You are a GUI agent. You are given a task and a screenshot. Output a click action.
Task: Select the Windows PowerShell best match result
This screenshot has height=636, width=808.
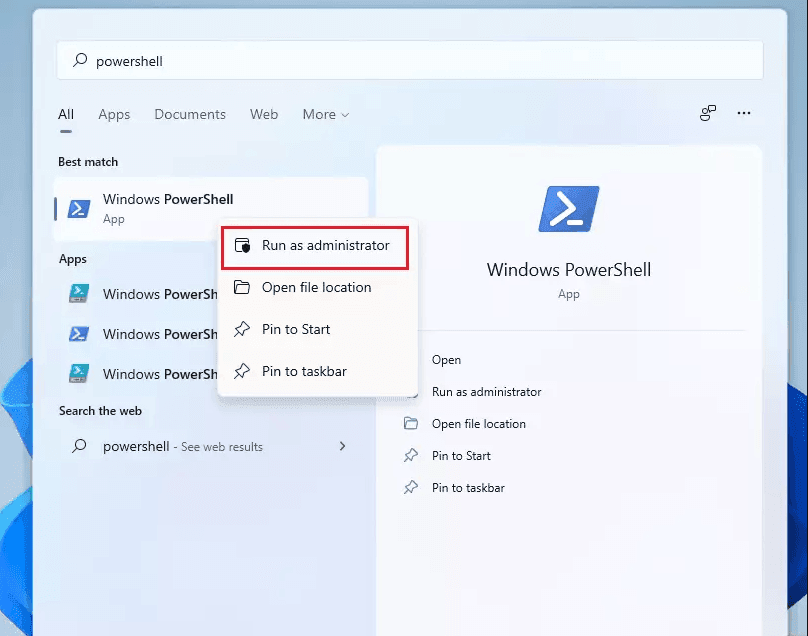click(x=211, y=209)
